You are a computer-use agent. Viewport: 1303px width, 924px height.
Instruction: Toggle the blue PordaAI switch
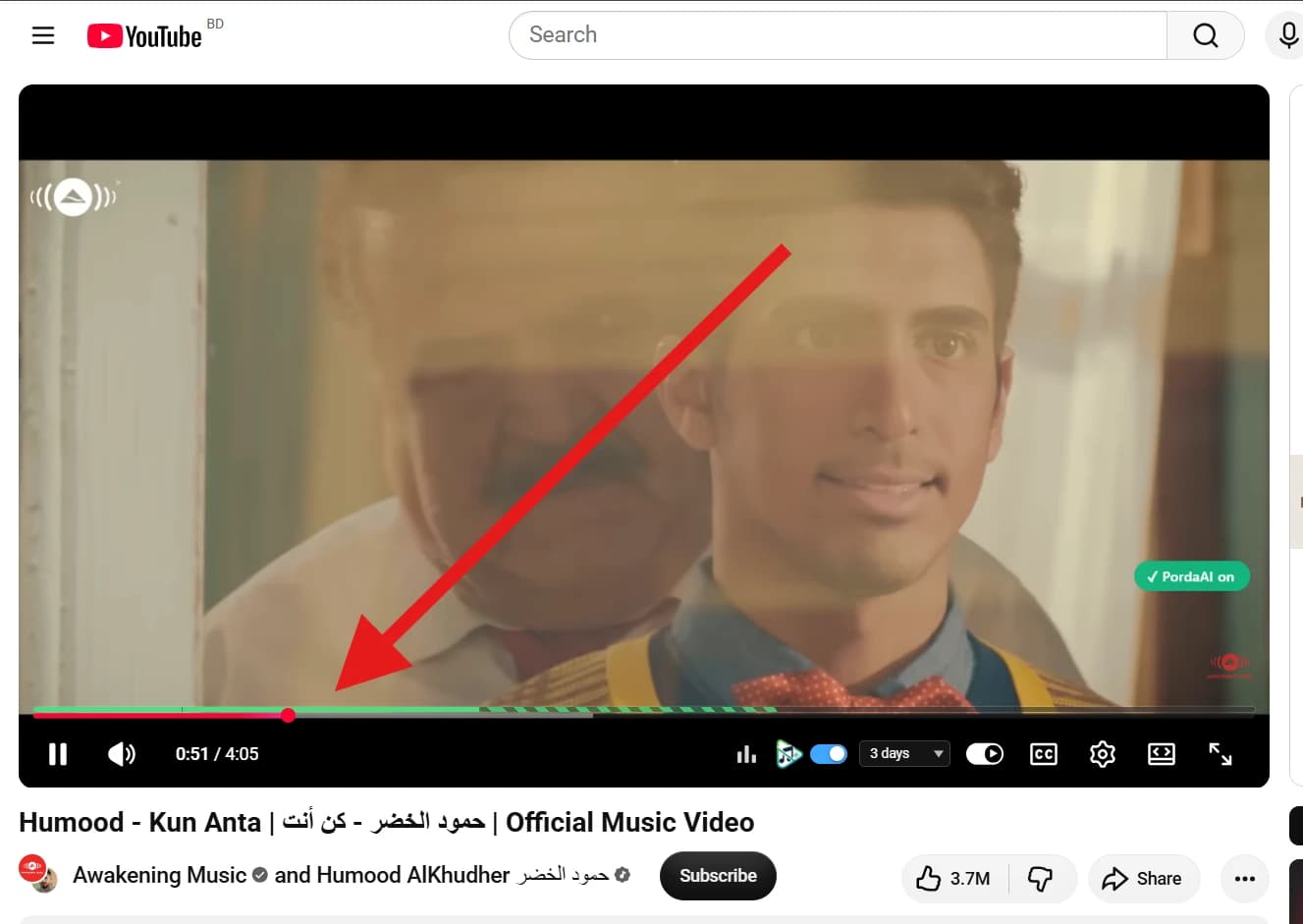(829, 754)
